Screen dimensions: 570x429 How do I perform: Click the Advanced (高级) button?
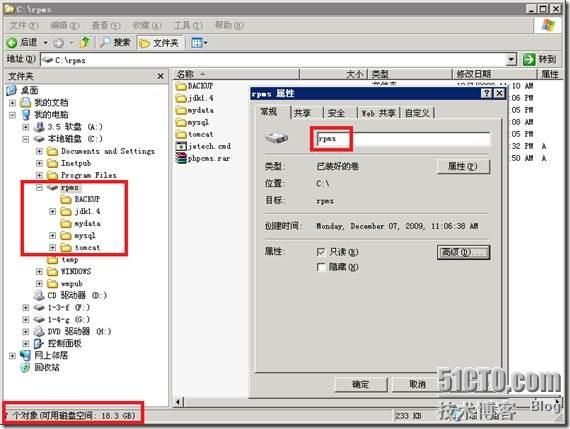(463, 252)
